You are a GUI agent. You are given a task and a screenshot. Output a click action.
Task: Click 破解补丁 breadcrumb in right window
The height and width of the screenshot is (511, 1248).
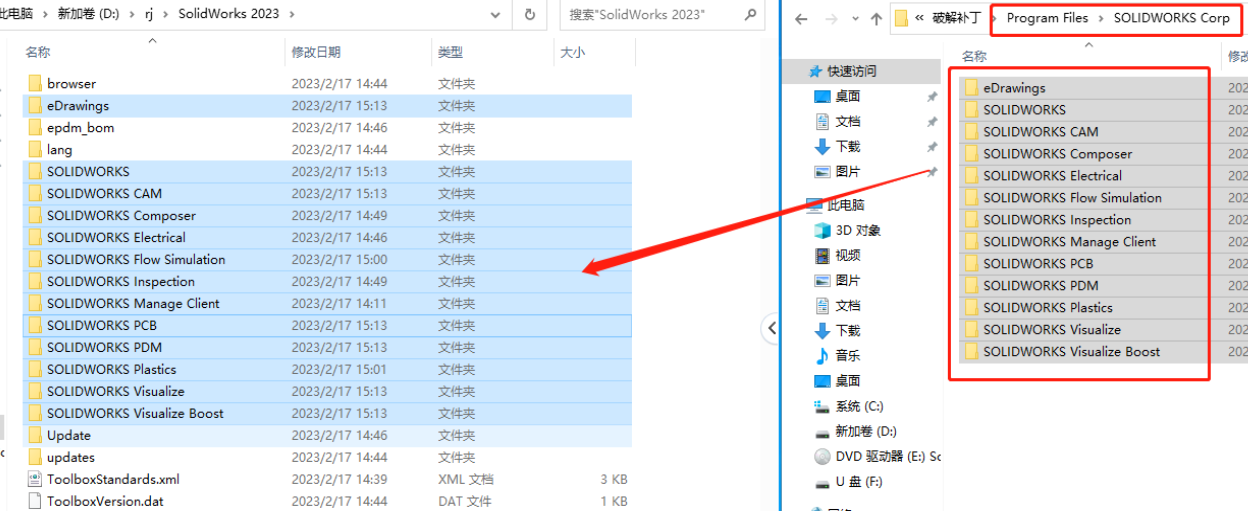956,18
